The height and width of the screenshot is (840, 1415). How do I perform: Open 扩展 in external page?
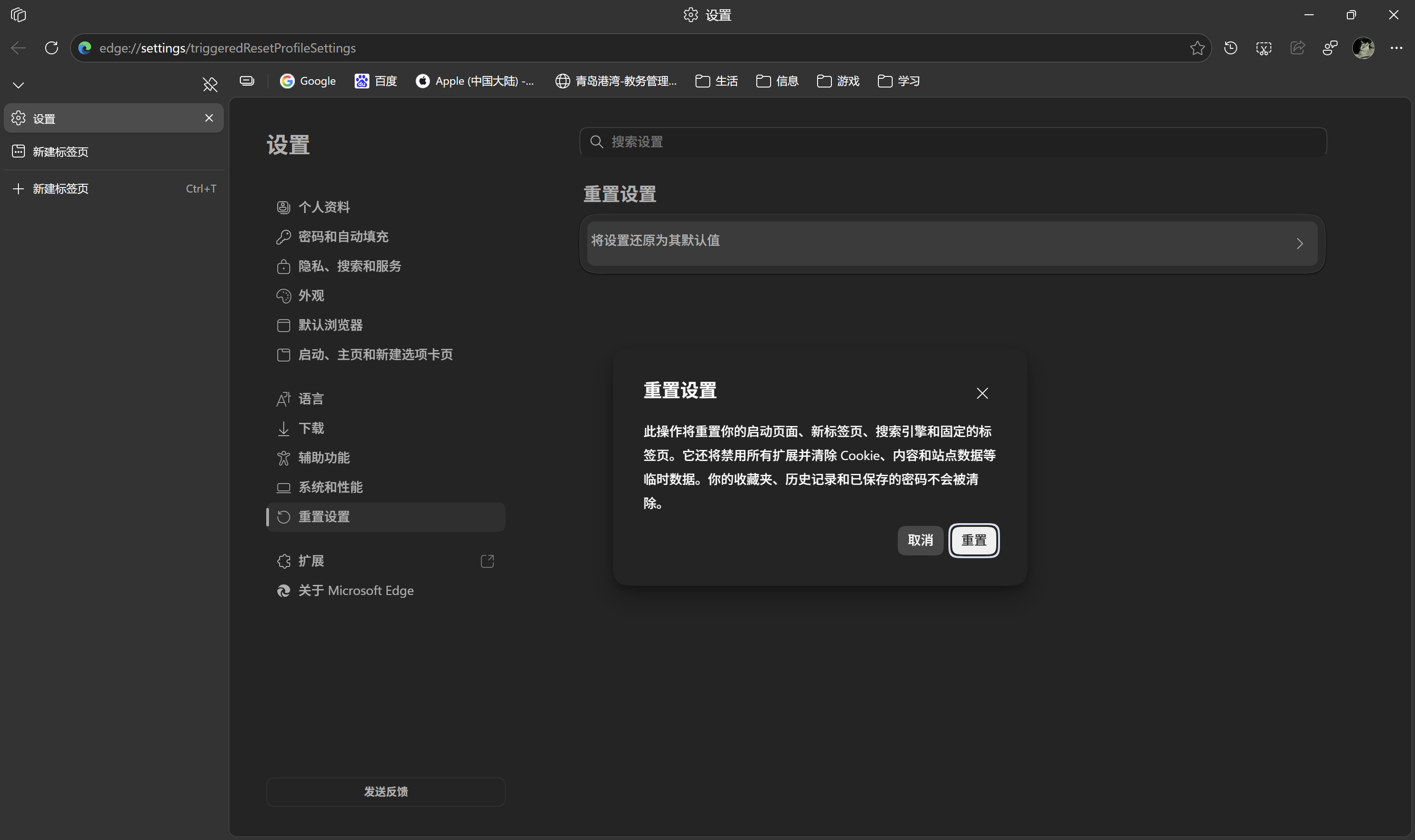[x=386, y=561]
